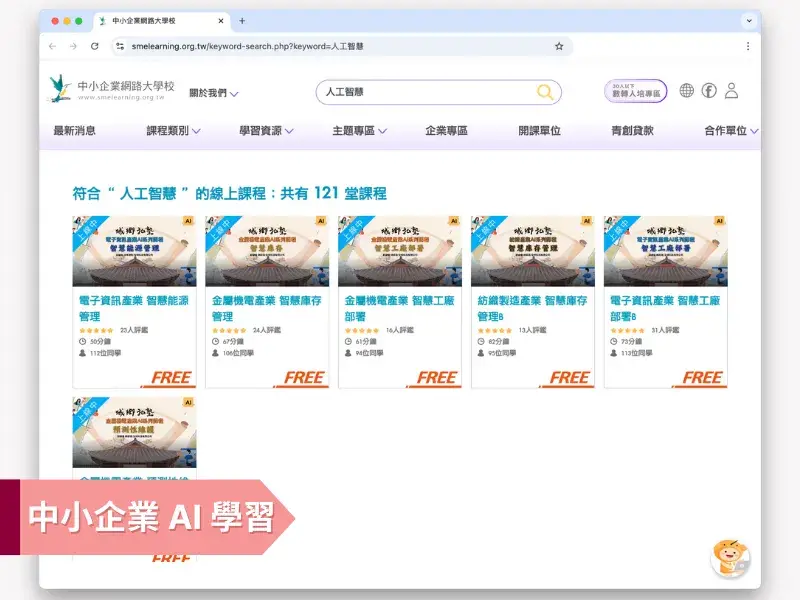Click the 73分鐘 duration text
This screenshot has width=800, height=600.
[632, 341]
